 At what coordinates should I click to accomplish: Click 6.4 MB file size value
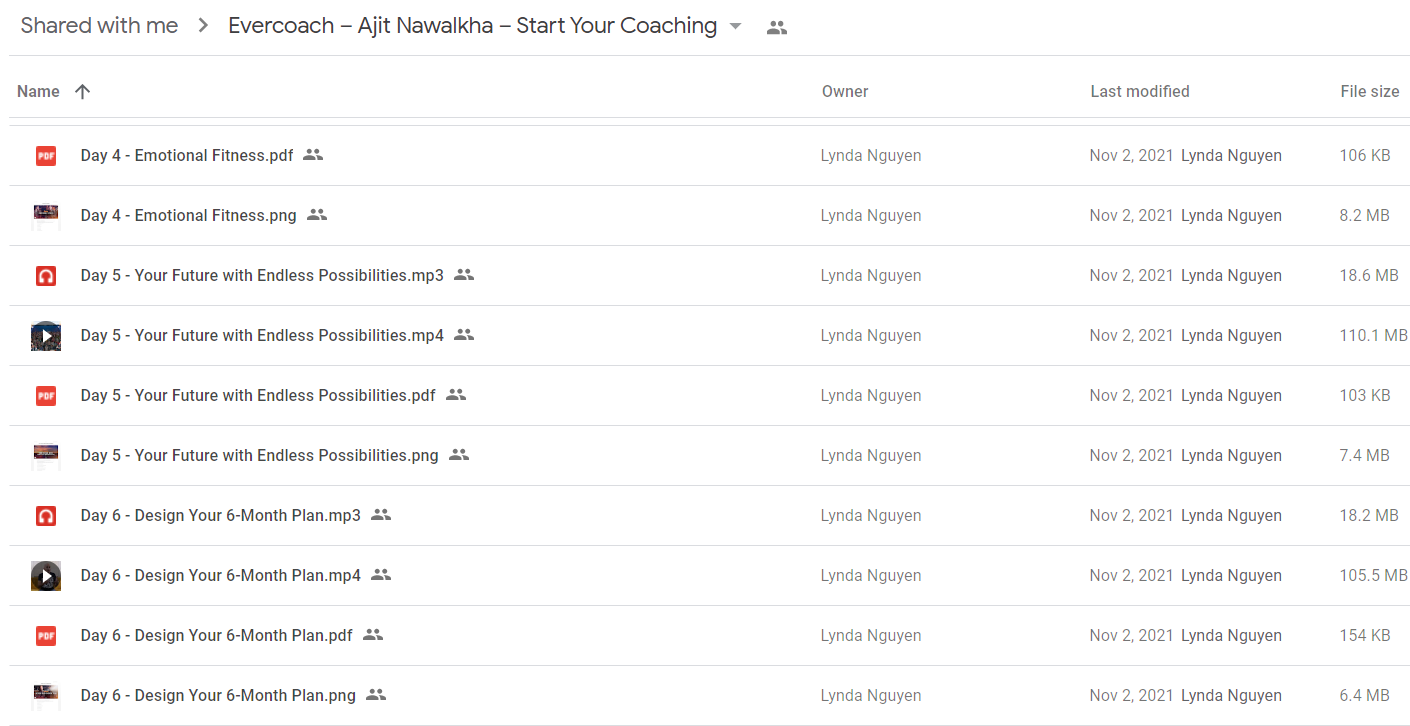pyautogui.click(x=1365, y=695)
